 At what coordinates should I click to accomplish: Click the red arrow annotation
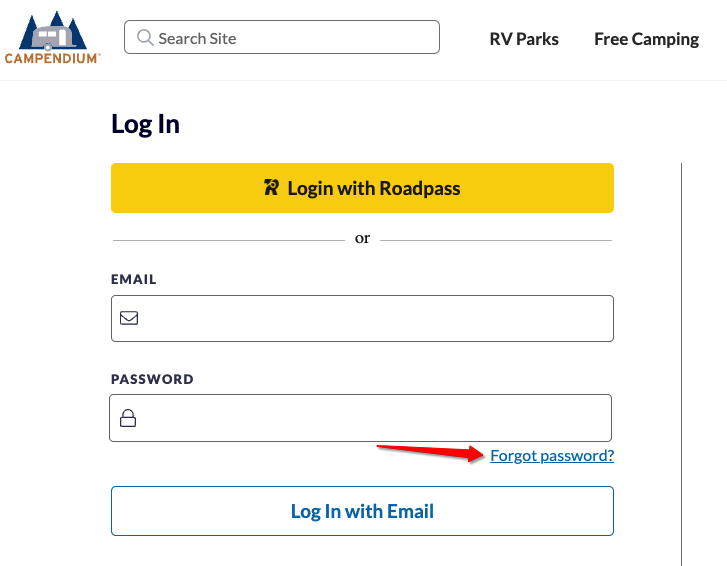tap(430, 453)
